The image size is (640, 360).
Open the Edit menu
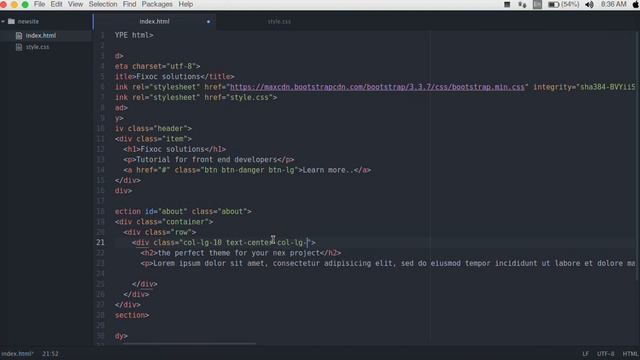(56, 4)
